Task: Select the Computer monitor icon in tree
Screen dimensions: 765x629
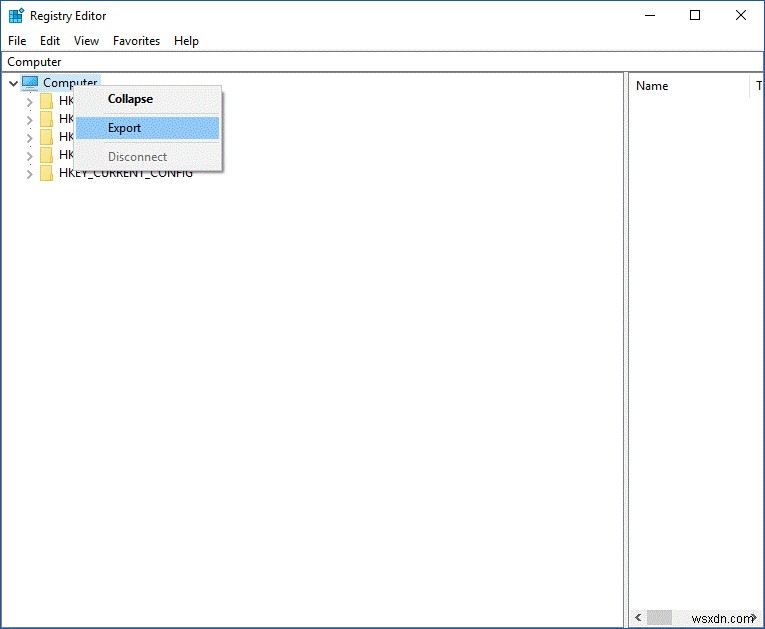Action: (x=30, y=83)
